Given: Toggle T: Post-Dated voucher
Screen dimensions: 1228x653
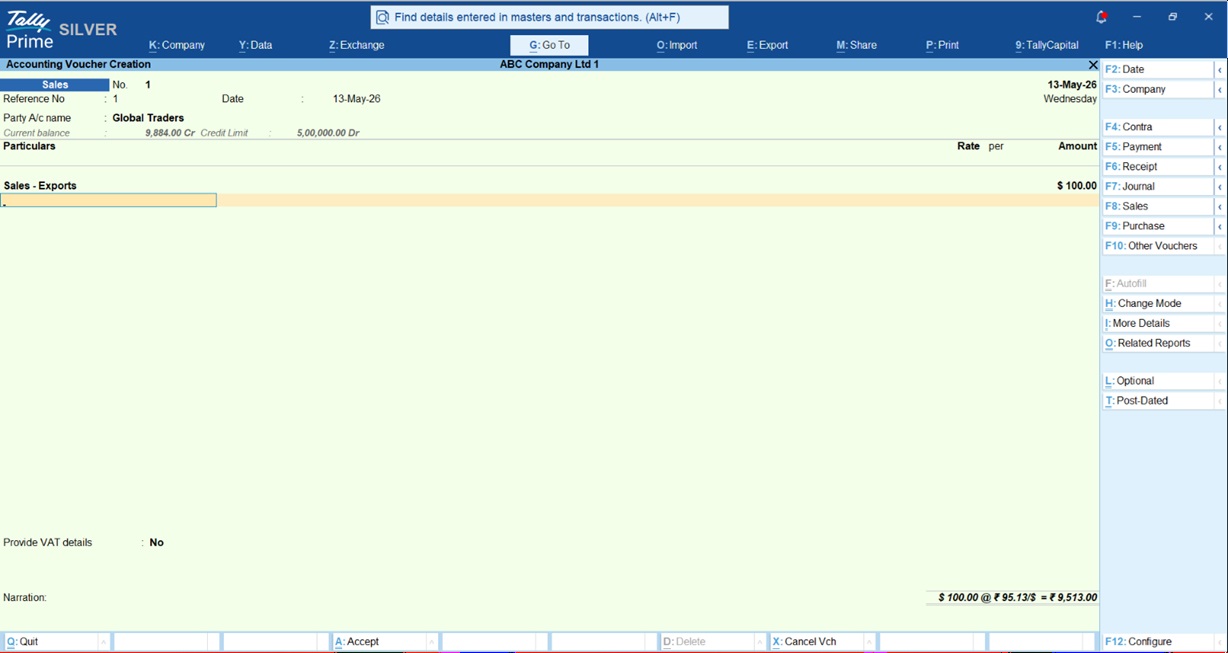Looking at the screenshot, I should click(x=1157, y=401).
